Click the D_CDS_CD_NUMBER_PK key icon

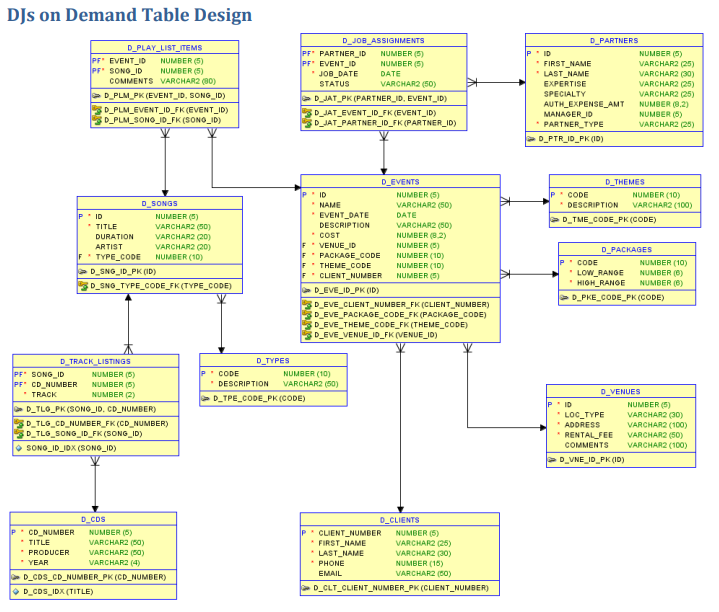[16, 577]
